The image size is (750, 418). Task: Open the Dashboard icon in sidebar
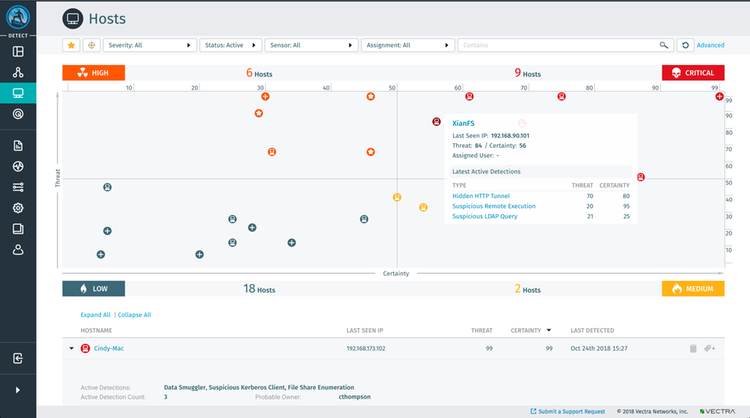(18, 51)
